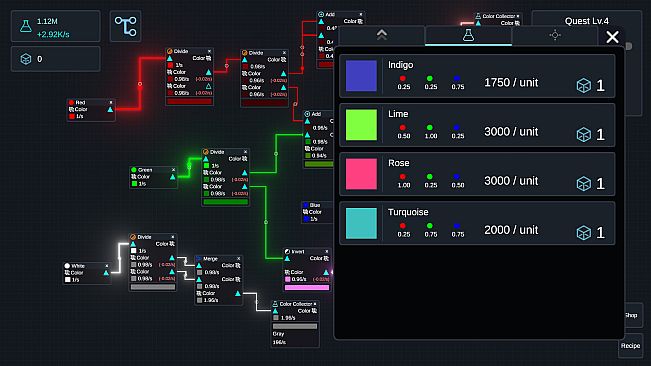Click the Invert node's half-circle icon
This screenshot has height=366, width=651.
pyautogui.click(x=287, y=251)
